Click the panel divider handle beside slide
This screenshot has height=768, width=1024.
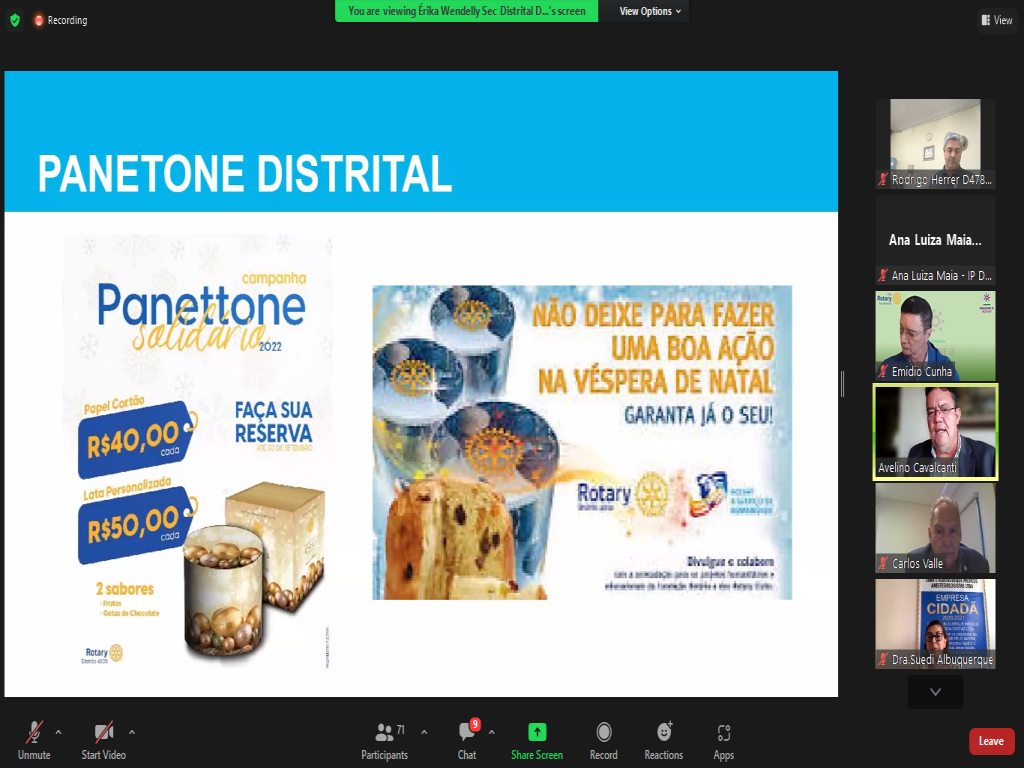click(842, 383)
